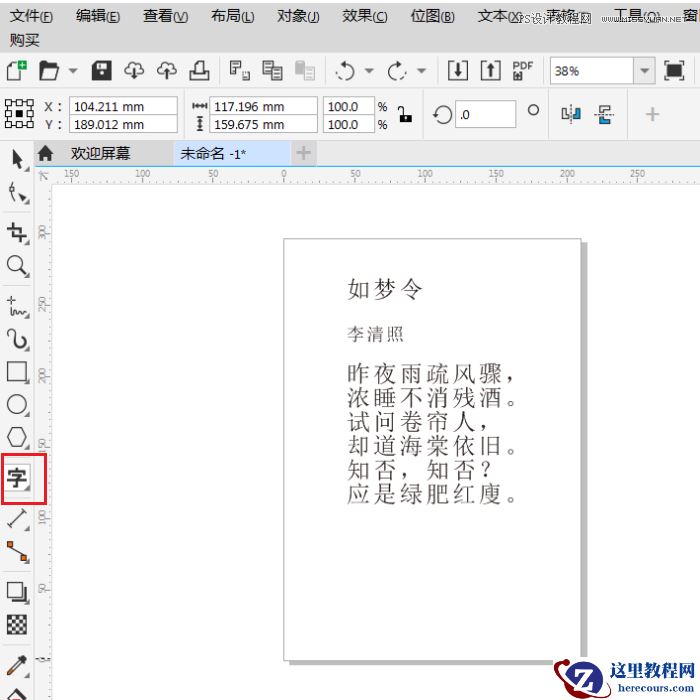Screen dimensions: 700x700
Task: Publish to PDF
Action: click(523, 71)
